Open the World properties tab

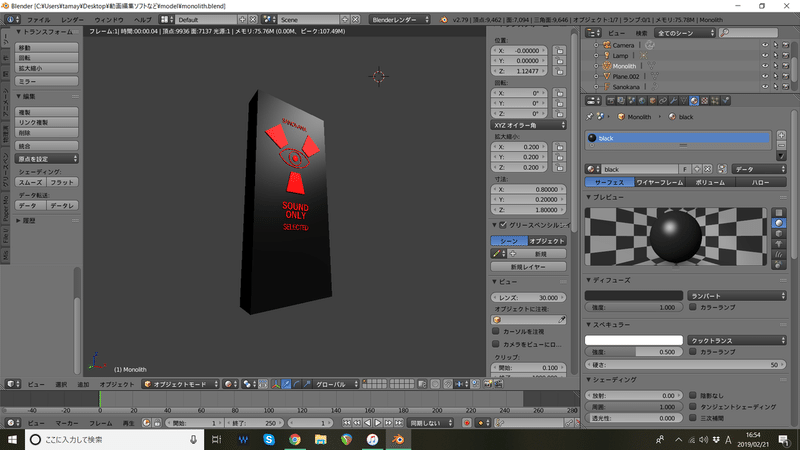pyautogui.click(x=642, y=101)
